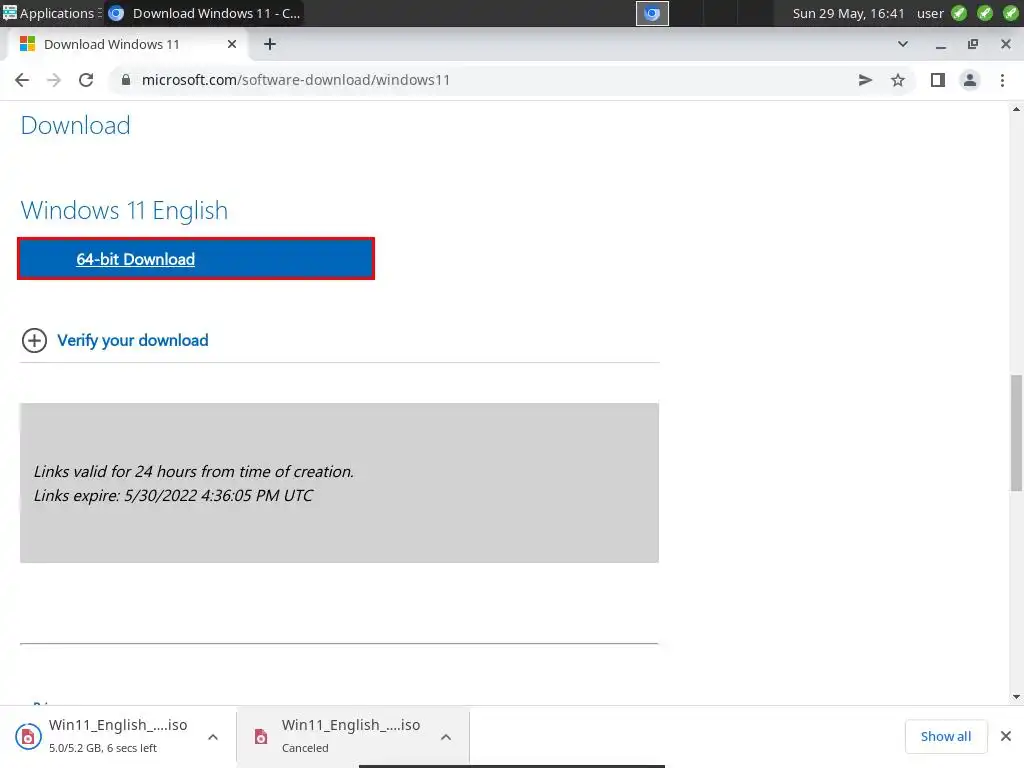Close the downloads bar
The width and height of the screenshot is (1024, 768).
click(x=1006, y=736)
